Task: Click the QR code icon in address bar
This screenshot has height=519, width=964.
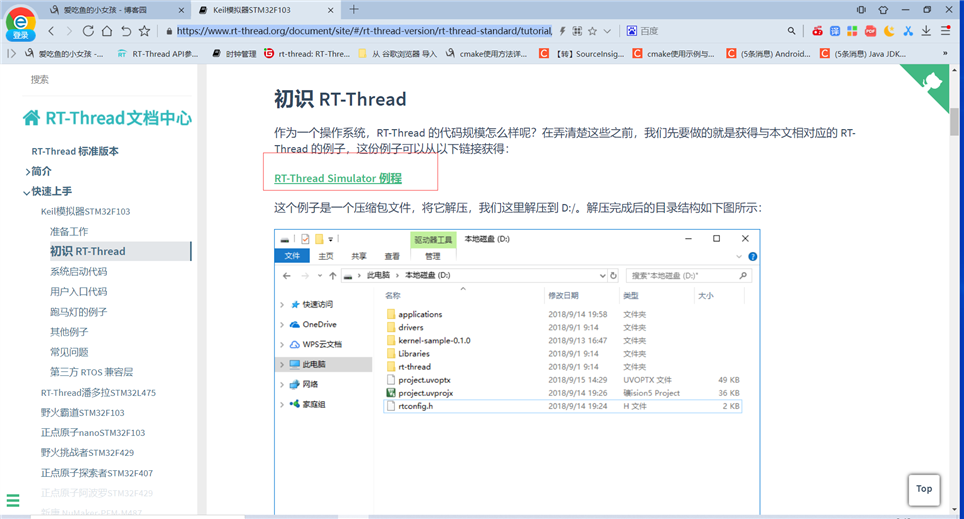Action: pyautogui.click(x=577, y=31)
